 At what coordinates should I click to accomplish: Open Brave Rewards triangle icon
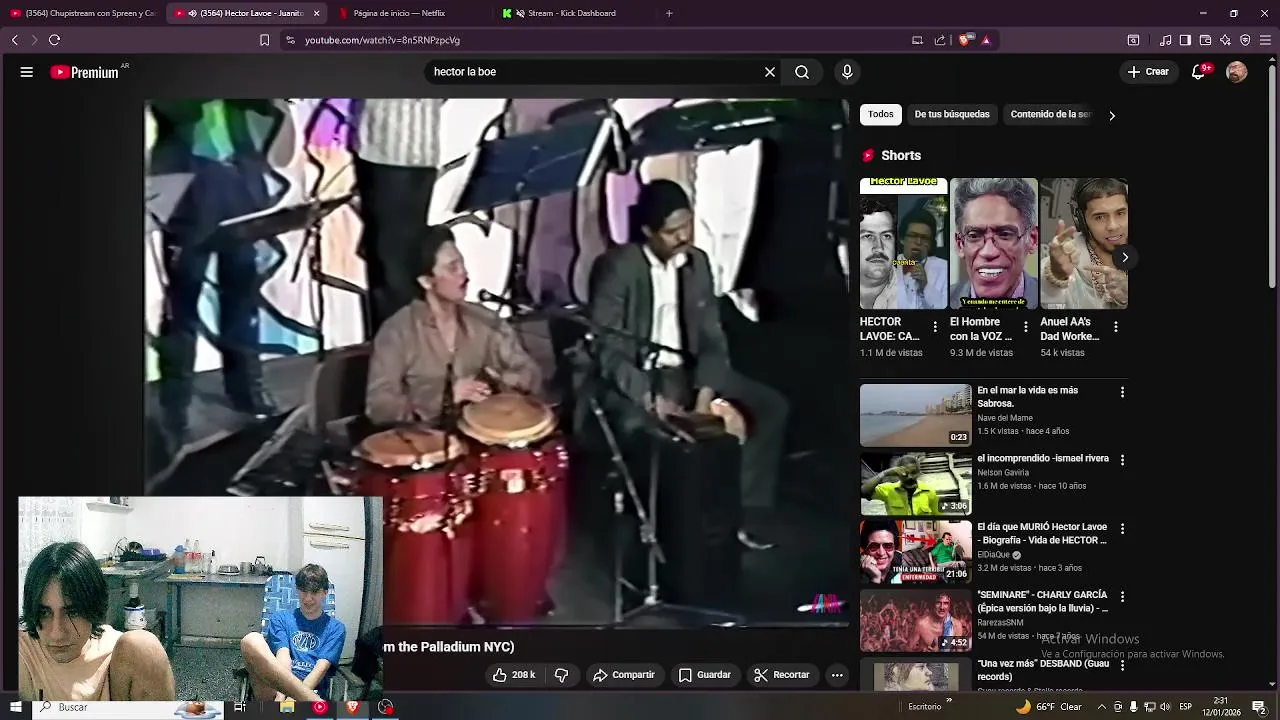point(986,40)
